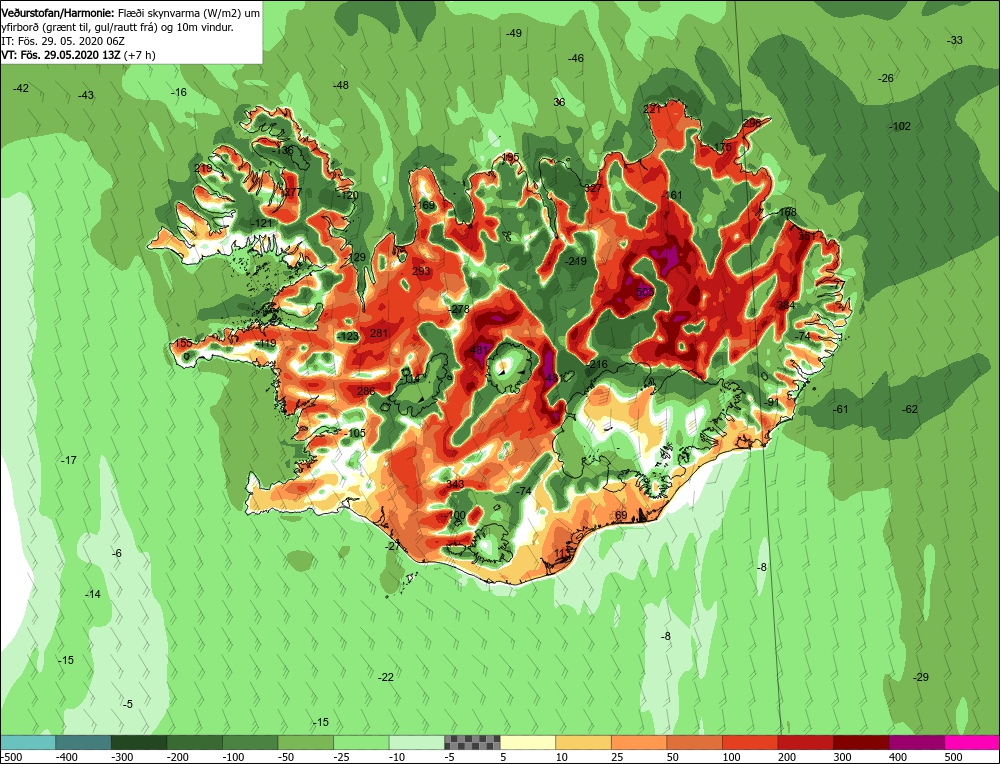Select the -100 to -50 green legend swatch
This screenshot has height=764, width=1000.
(x=250, y=742)
